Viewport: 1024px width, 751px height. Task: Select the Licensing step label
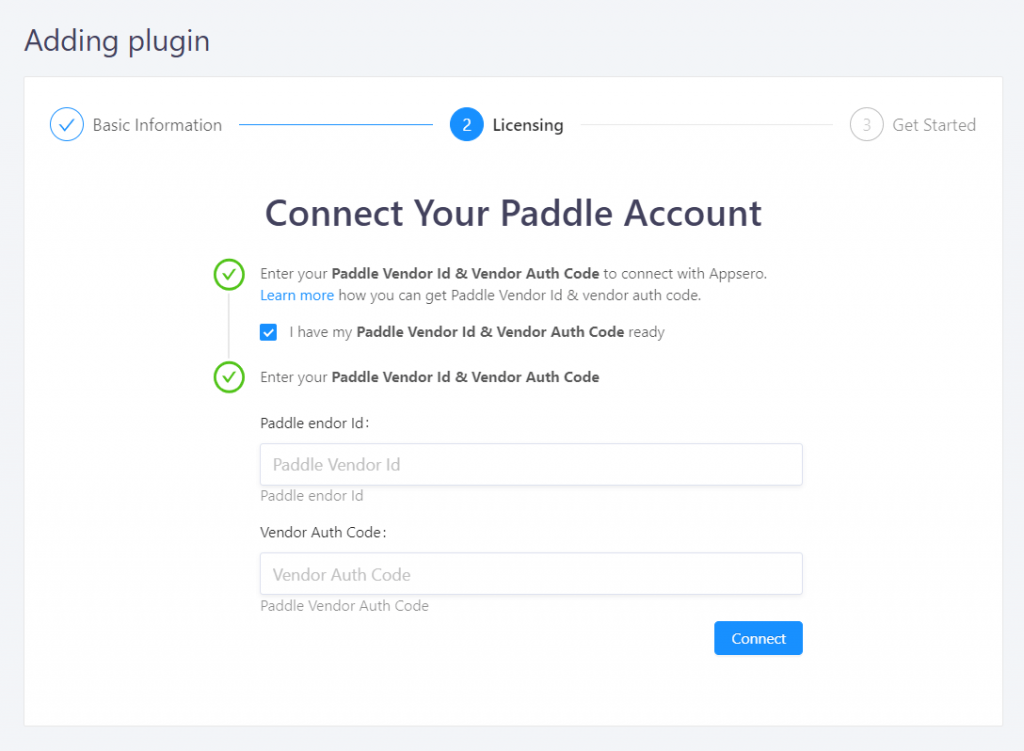pyautogui.click(x=528, y=125)
